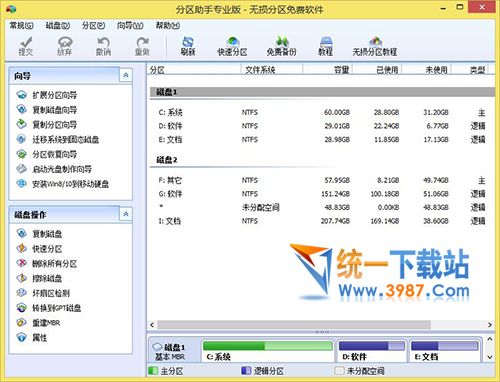Click the 重做 (Redo) toolbar icon
The width and height of the screenshot is (500, 382).
tap(142, 46)
